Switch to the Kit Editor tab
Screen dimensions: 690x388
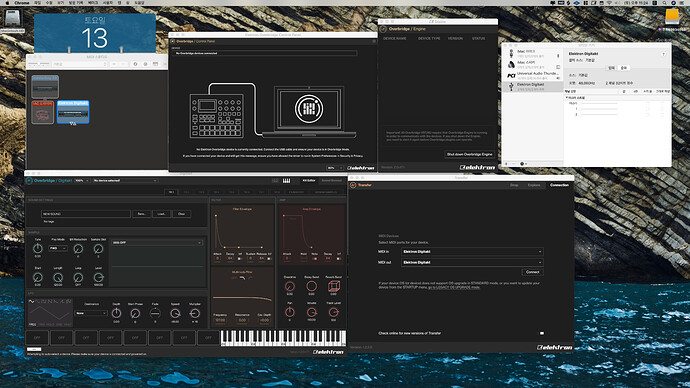tap(309, 180)
